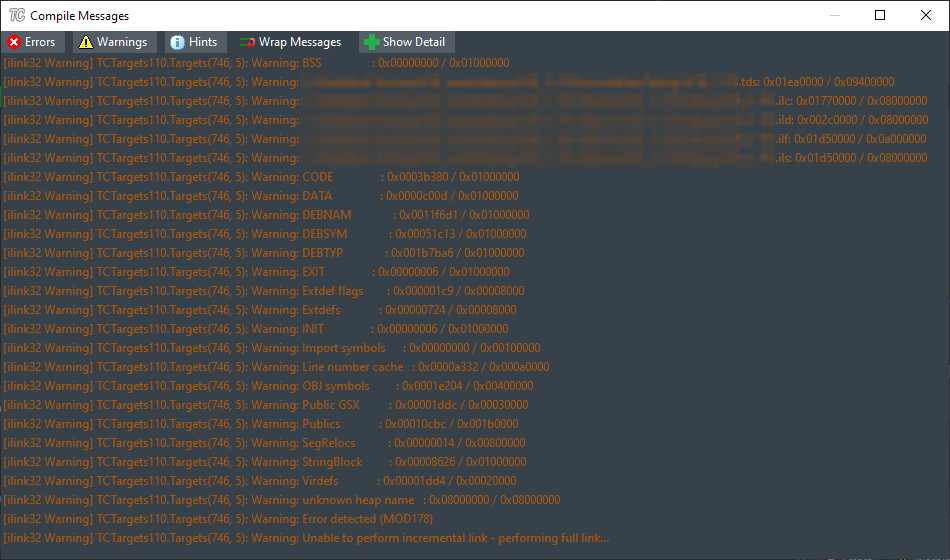
Task: Close the Compile Messages window
Action: point(926,15)
